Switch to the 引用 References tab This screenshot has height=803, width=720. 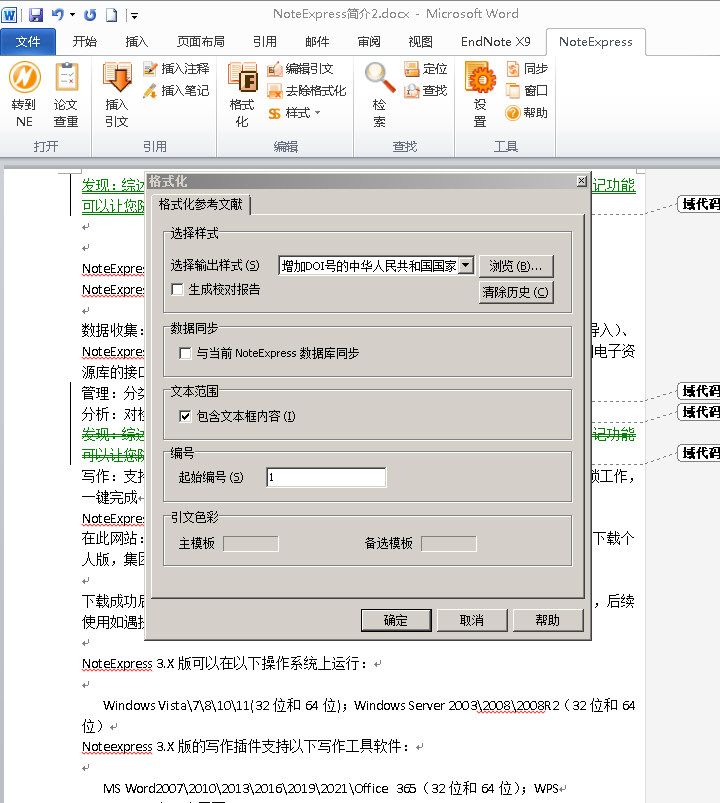pos(265,41)
